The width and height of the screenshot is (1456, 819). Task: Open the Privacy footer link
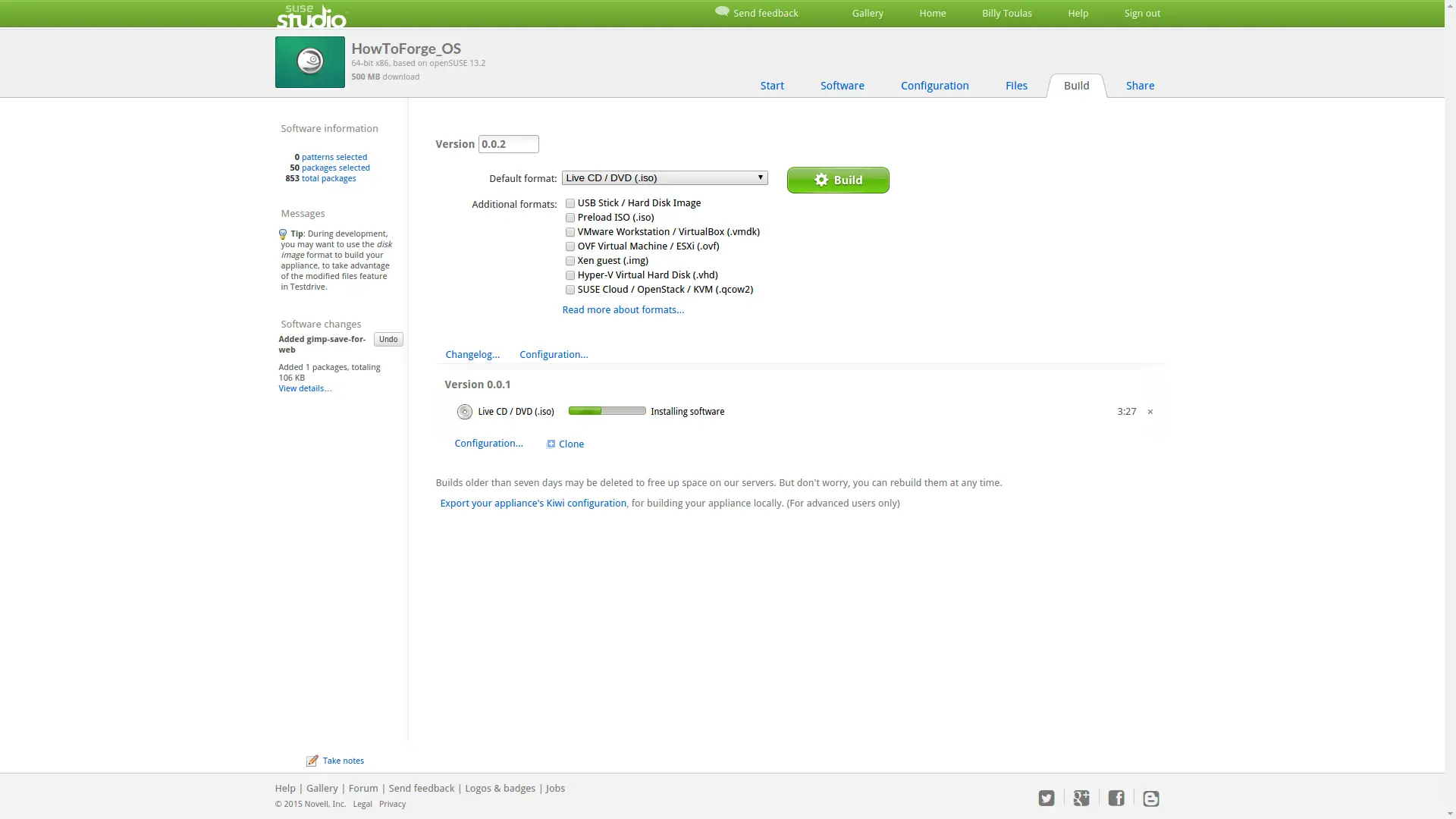point(393,805)
